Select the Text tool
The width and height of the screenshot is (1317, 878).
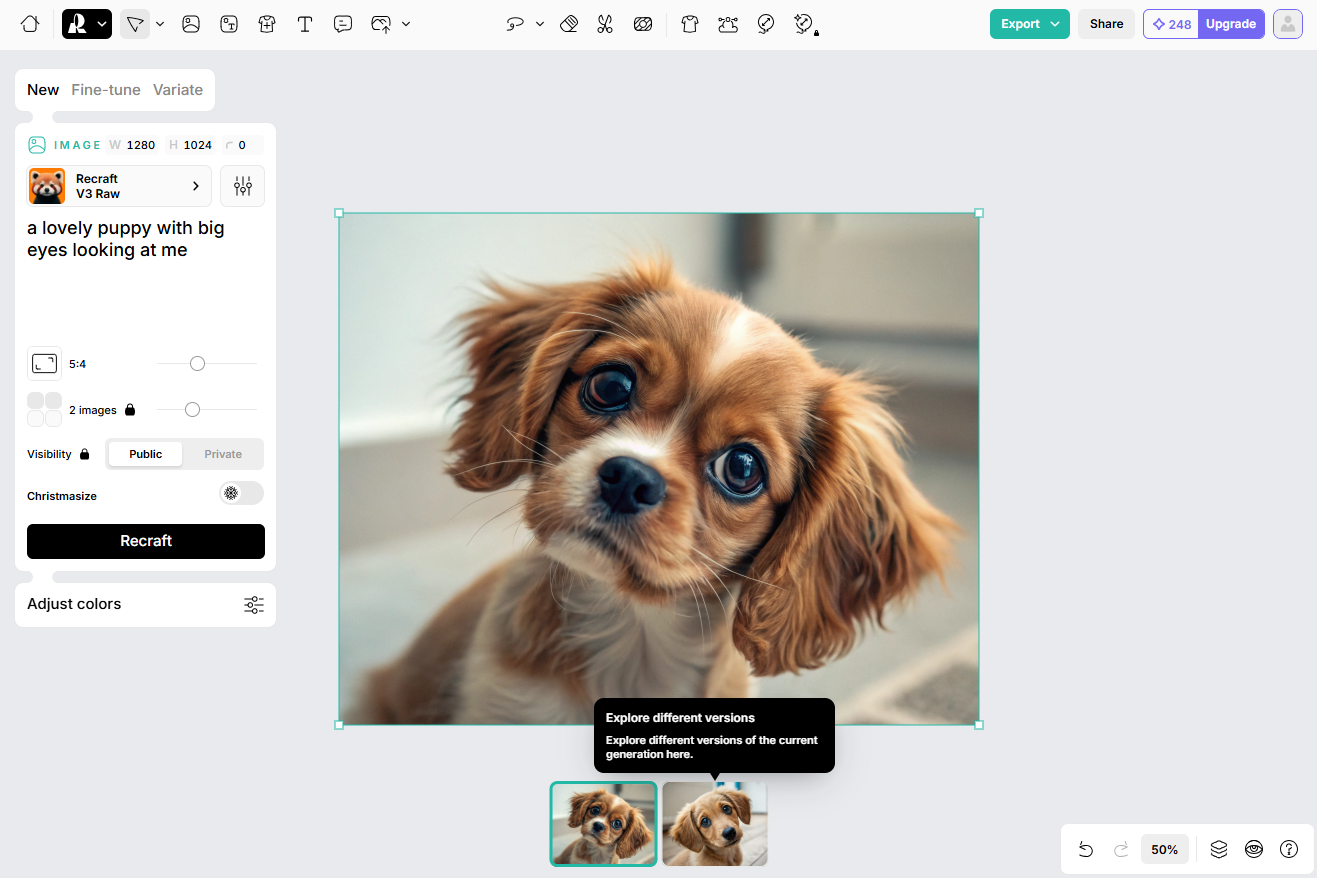click(x=305, y=24)
